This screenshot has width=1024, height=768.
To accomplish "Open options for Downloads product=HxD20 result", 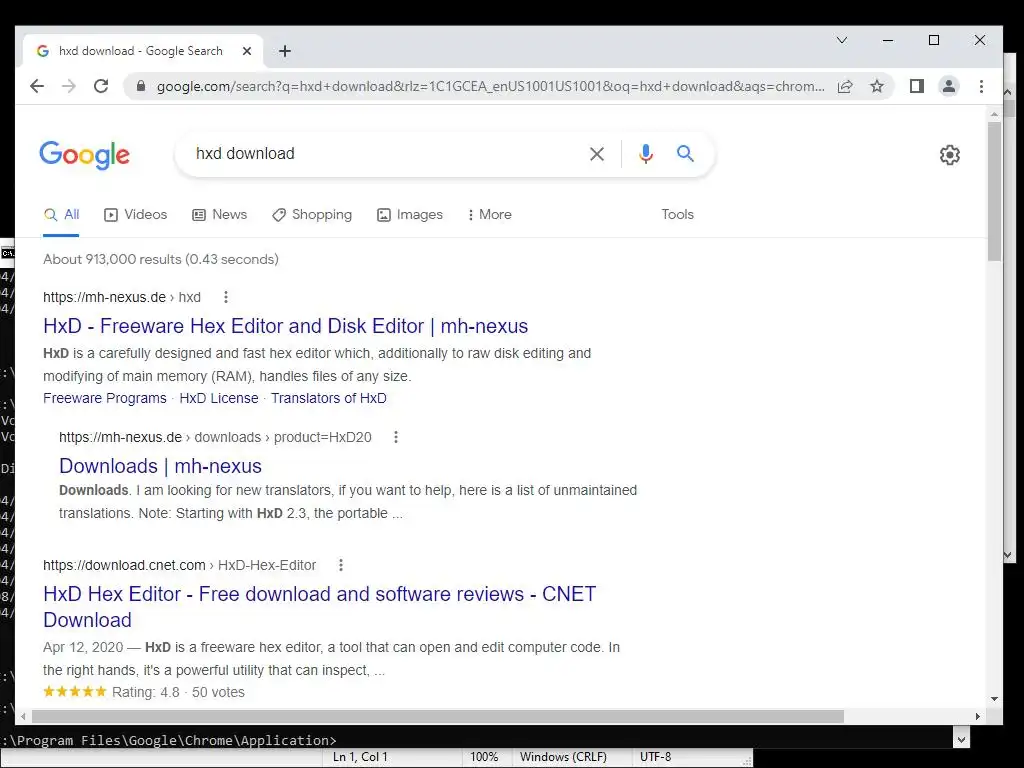I will (396, 437).
